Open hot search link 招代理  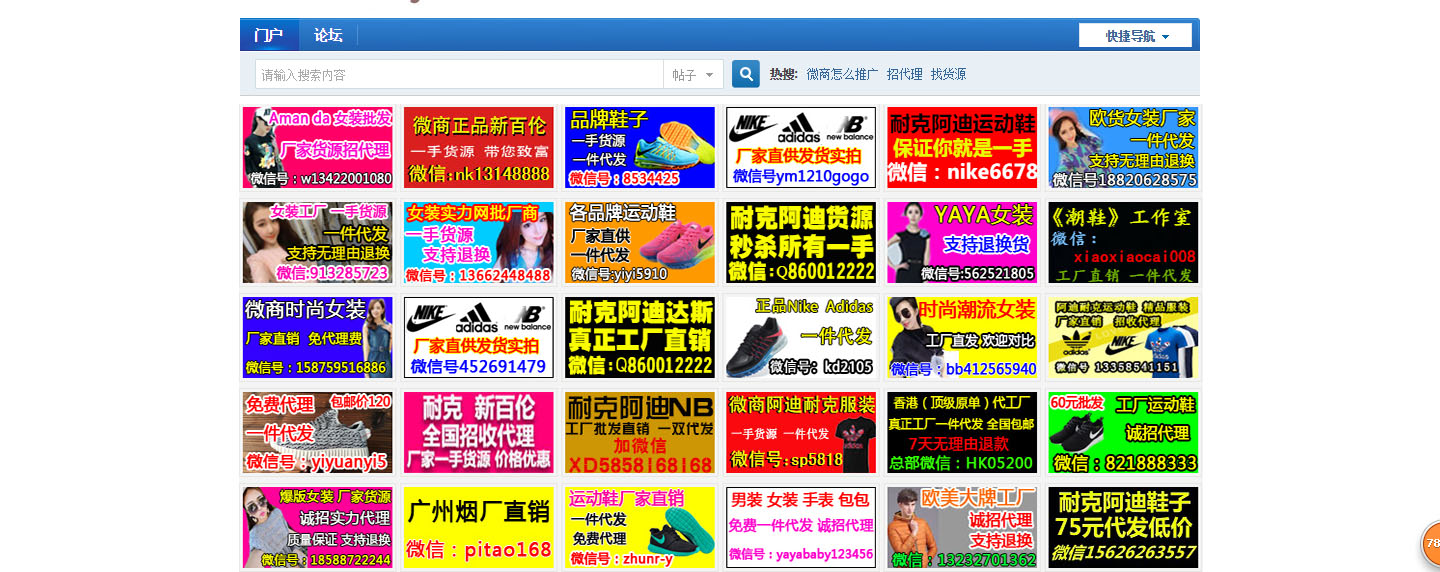pyautogui.click(x=904, y=75)
